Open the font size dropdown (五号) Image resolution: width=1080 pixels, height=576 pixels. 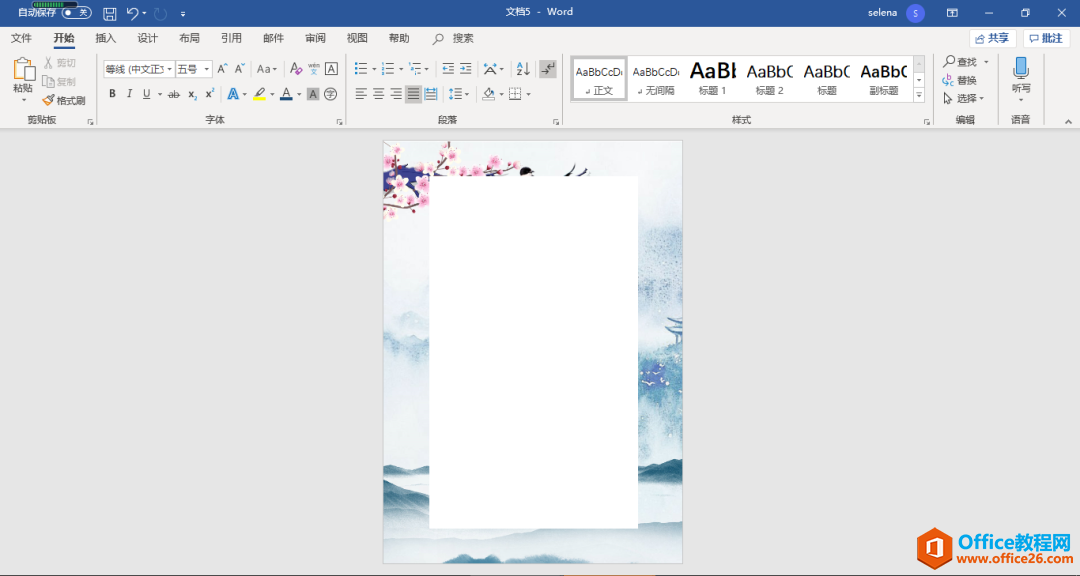click(x=194, y=69)
